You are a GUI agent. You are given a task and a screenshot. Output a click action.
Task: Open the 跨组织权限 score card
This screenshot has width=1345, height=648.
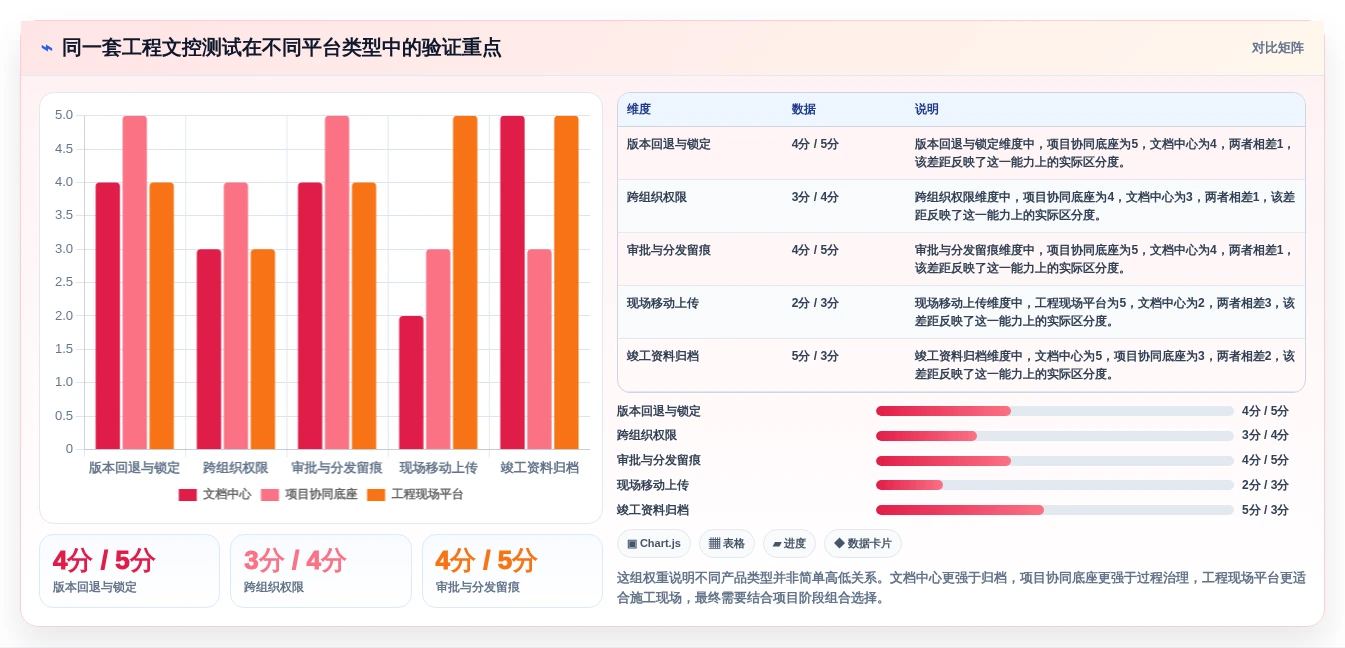click(x=321, y=571)
